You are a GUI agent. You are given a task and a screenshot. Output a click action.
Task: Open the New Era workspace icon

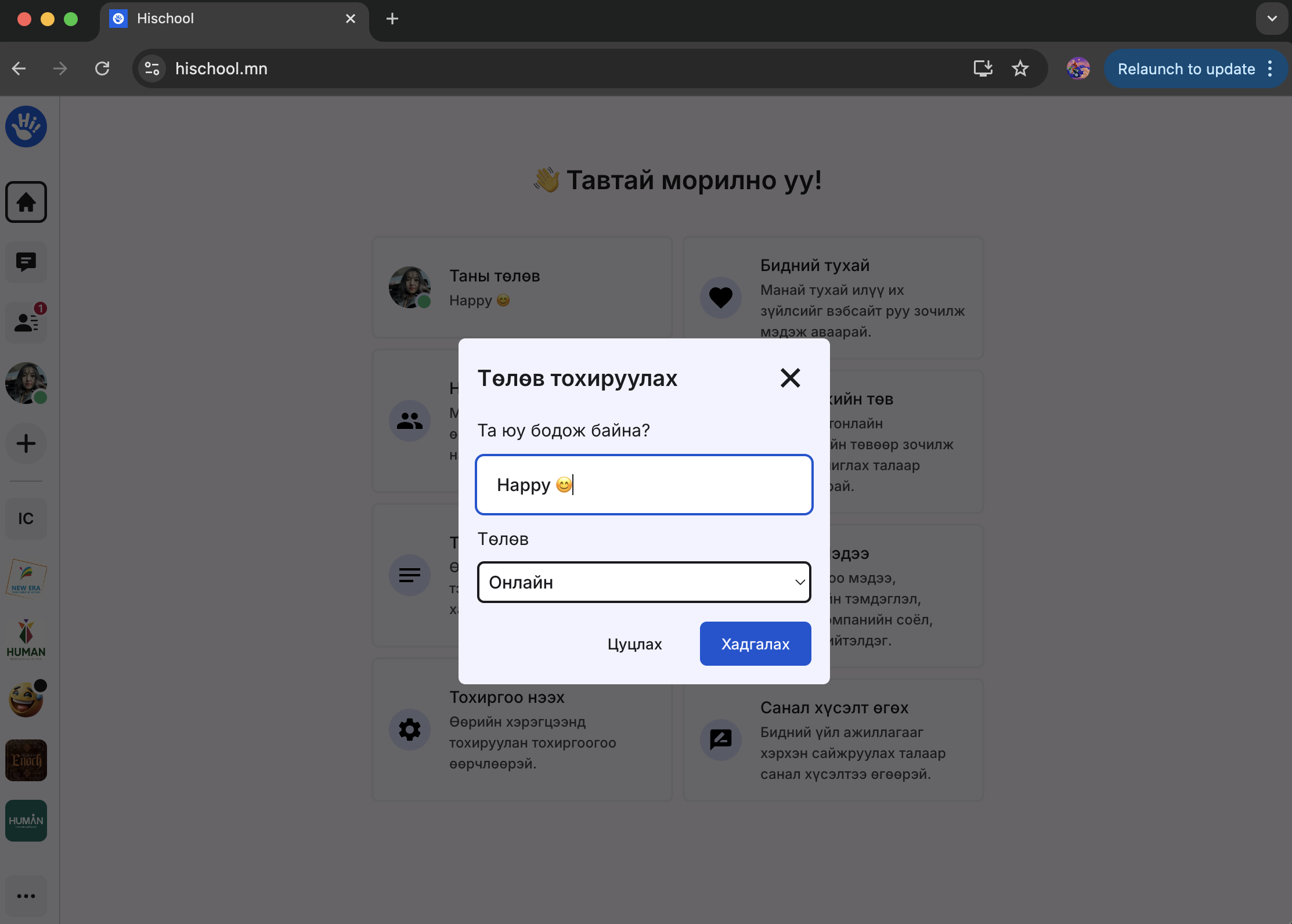pos(26,577)
